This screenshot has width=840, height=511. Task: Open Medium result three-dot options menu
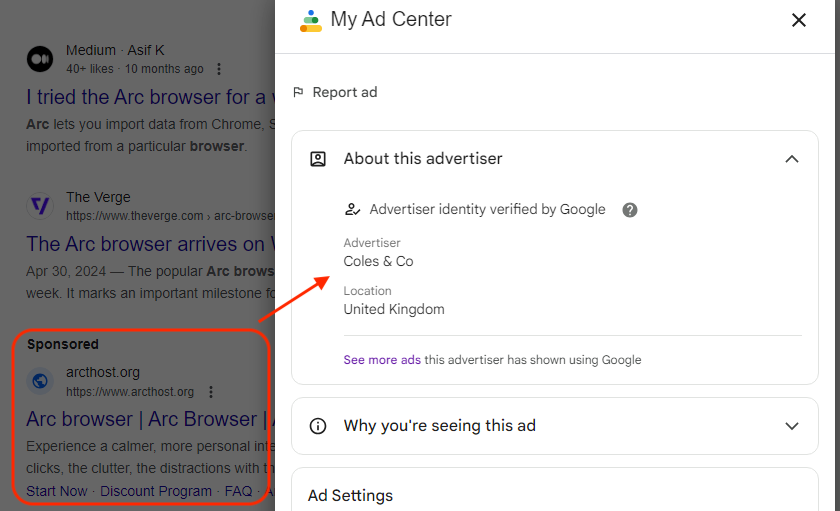219,69
